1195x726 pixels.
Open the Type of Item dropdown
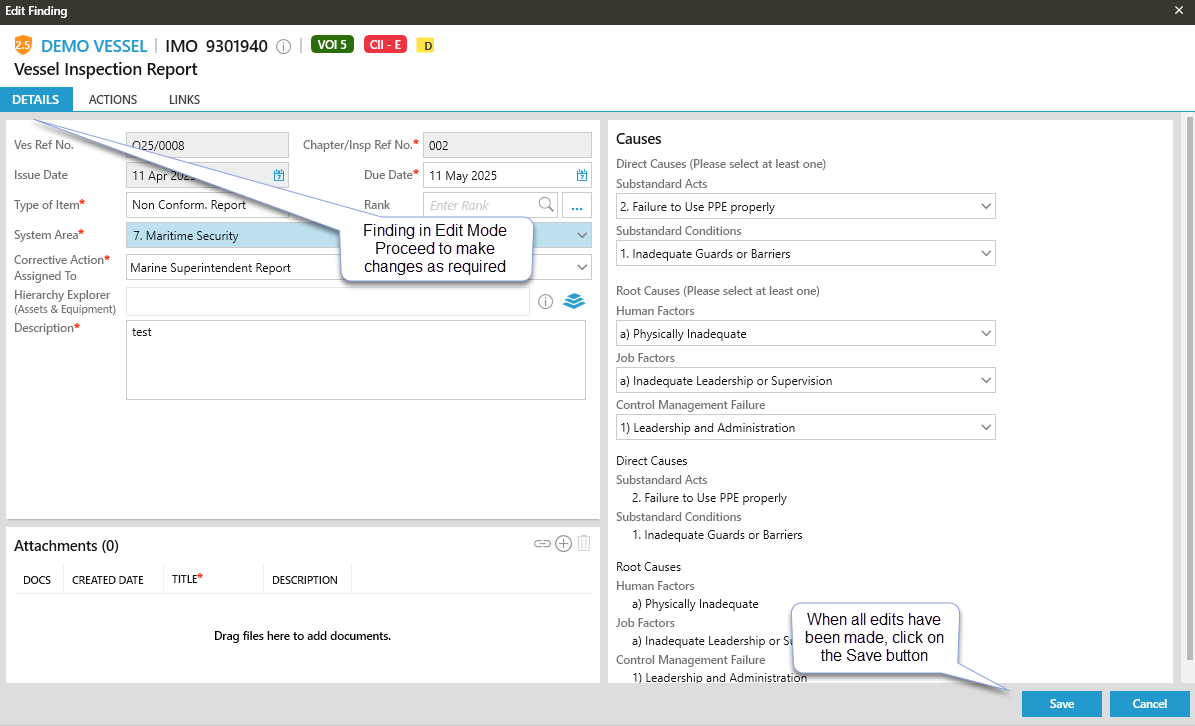[207, 205]
